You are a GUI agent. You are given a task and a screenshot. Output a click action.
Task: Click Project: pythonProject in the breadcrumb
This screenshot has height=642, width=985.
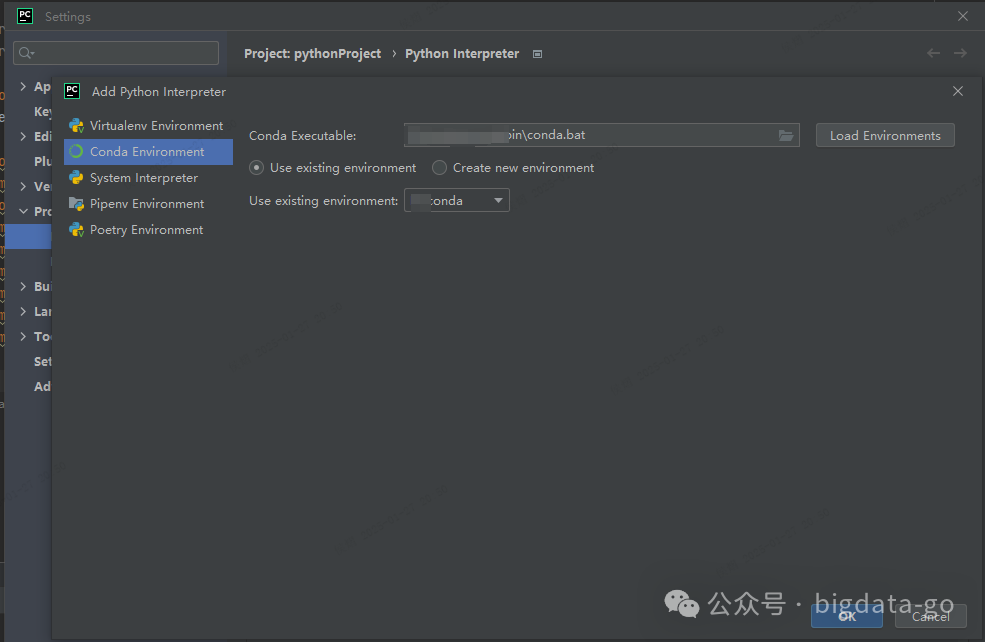[x=312, y=54]
